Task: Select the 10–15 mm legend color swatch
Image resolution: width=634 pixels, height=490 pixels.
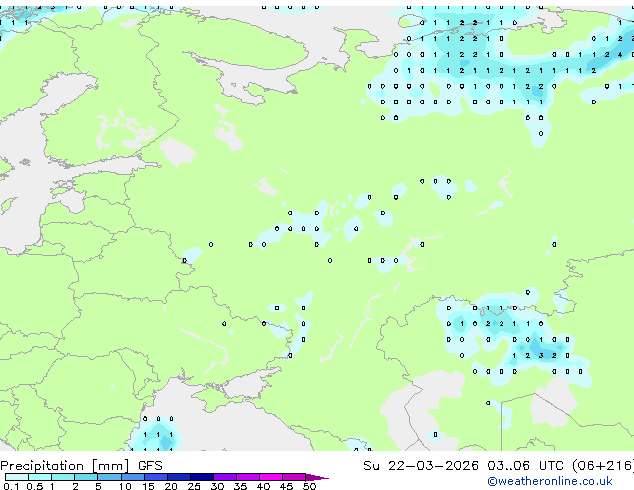Action: click(133, 477)
